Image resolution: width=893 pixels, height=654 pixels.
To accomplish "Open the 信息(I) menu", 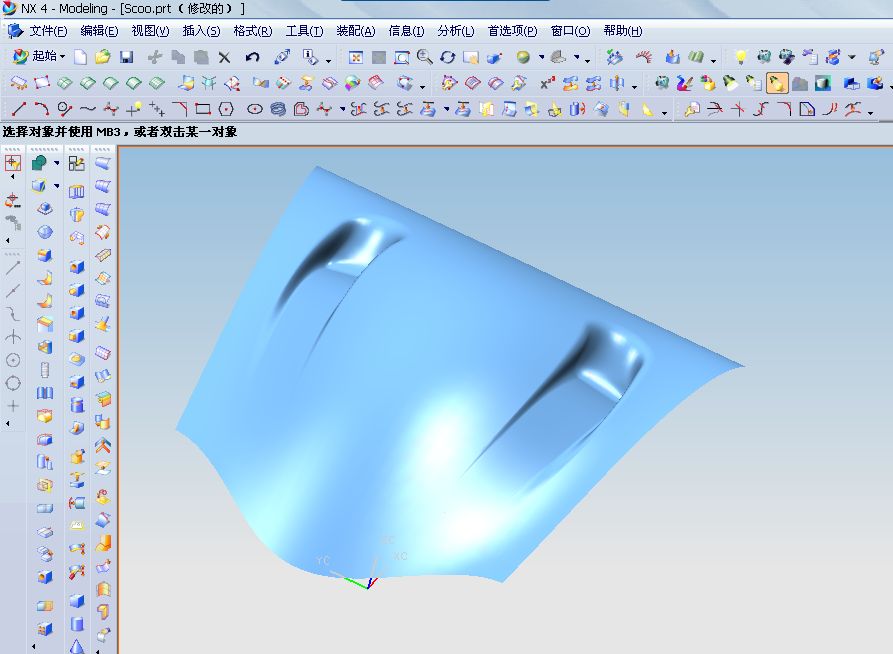I will [406, 31].
